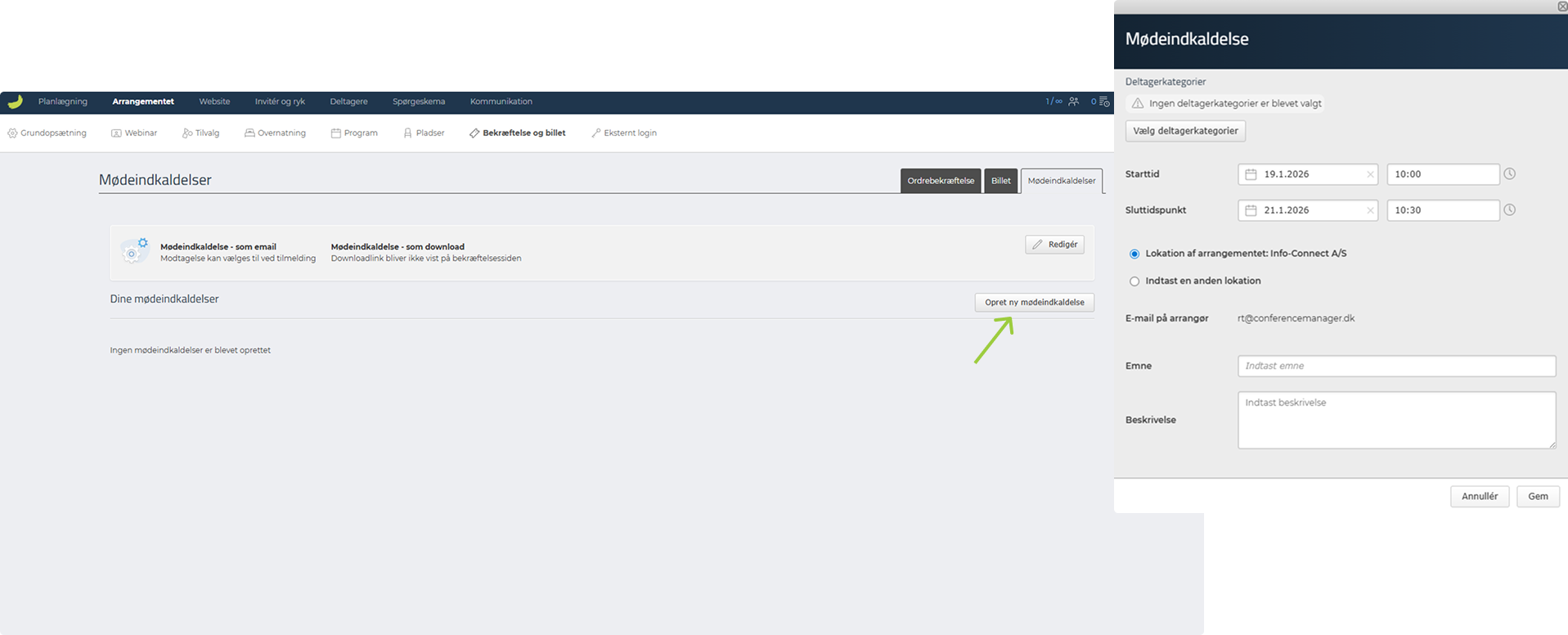The width and height of the screenshot is (1568, 635).
Task: Select 'Indtast en anden lokation' radio option
Action: pos(1134,281)
